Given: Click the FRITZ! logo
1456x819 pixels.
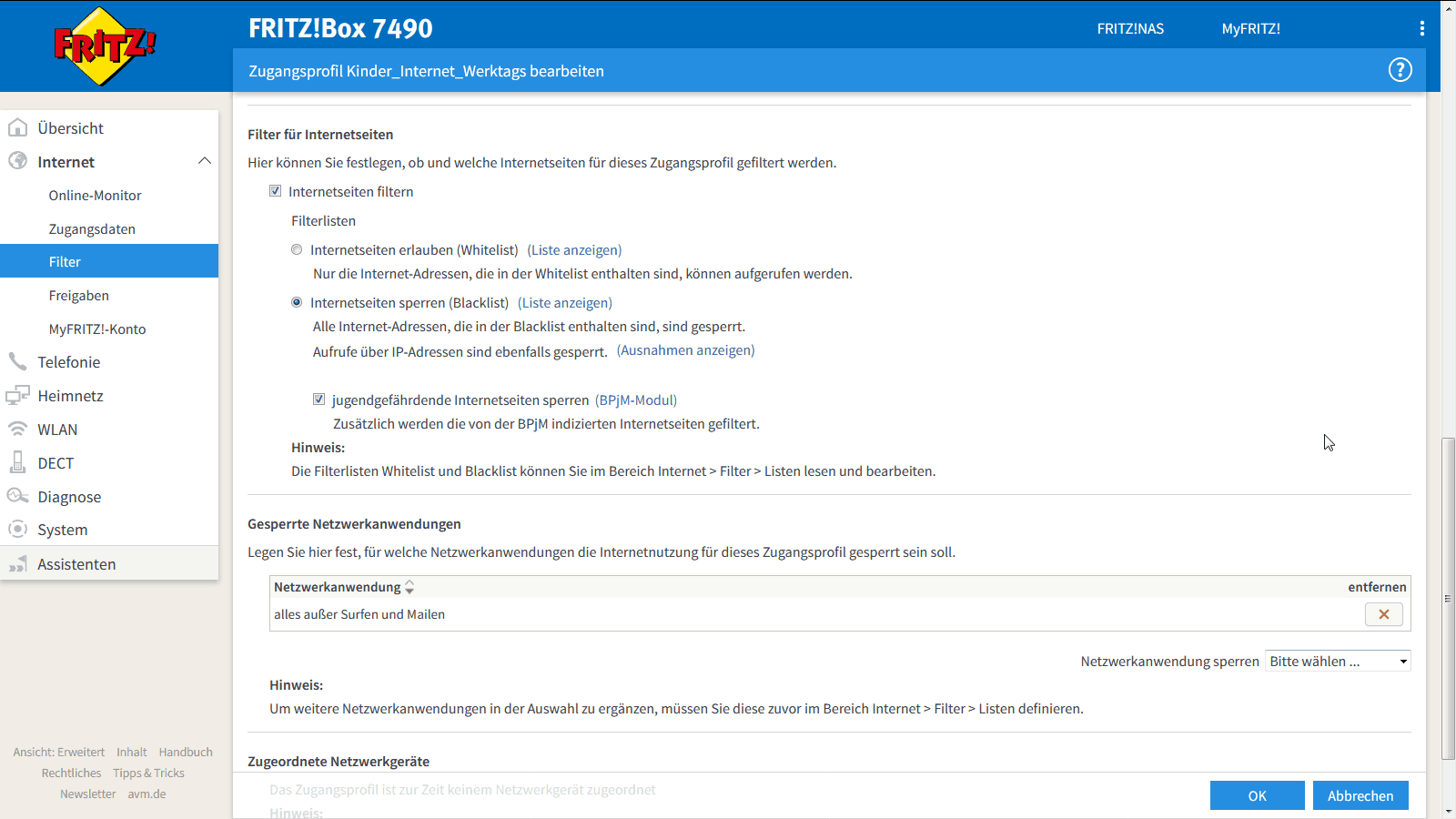Looking at the screenshot, I should [105, 45].
